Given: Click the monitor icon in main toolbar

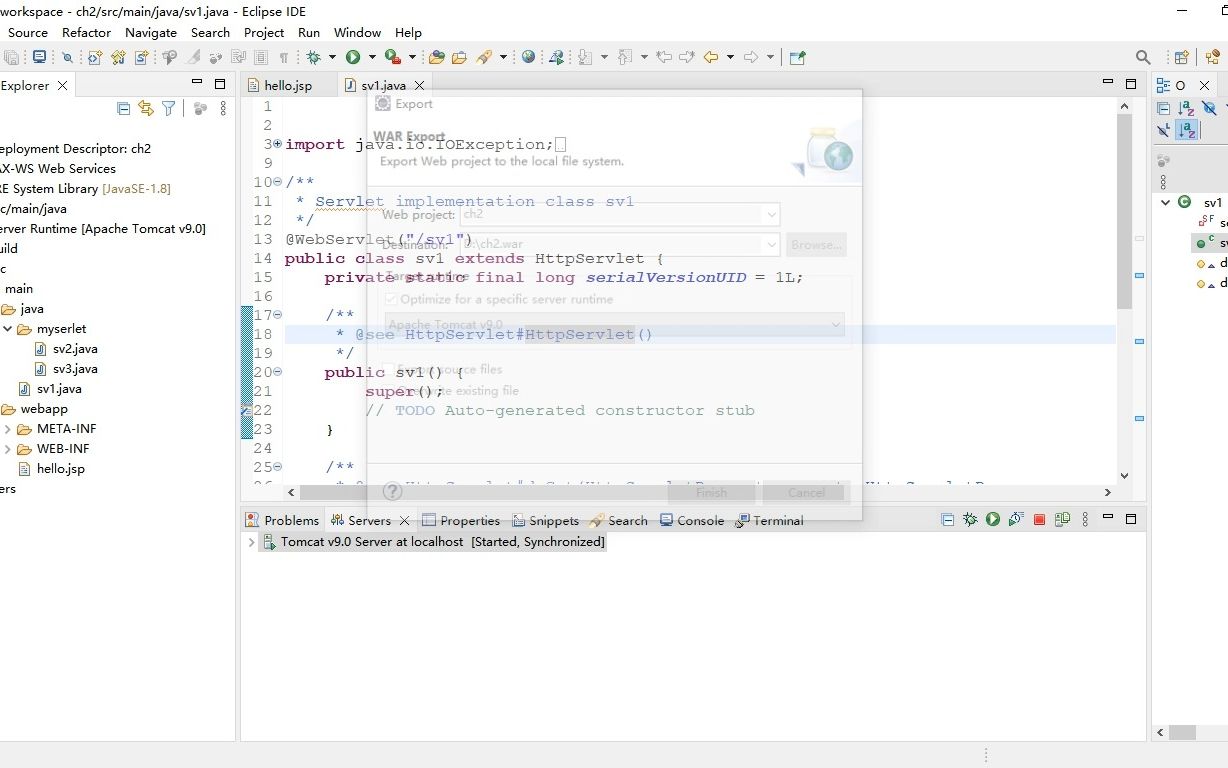Looking at the screenshot, I should tap(39, 58).
